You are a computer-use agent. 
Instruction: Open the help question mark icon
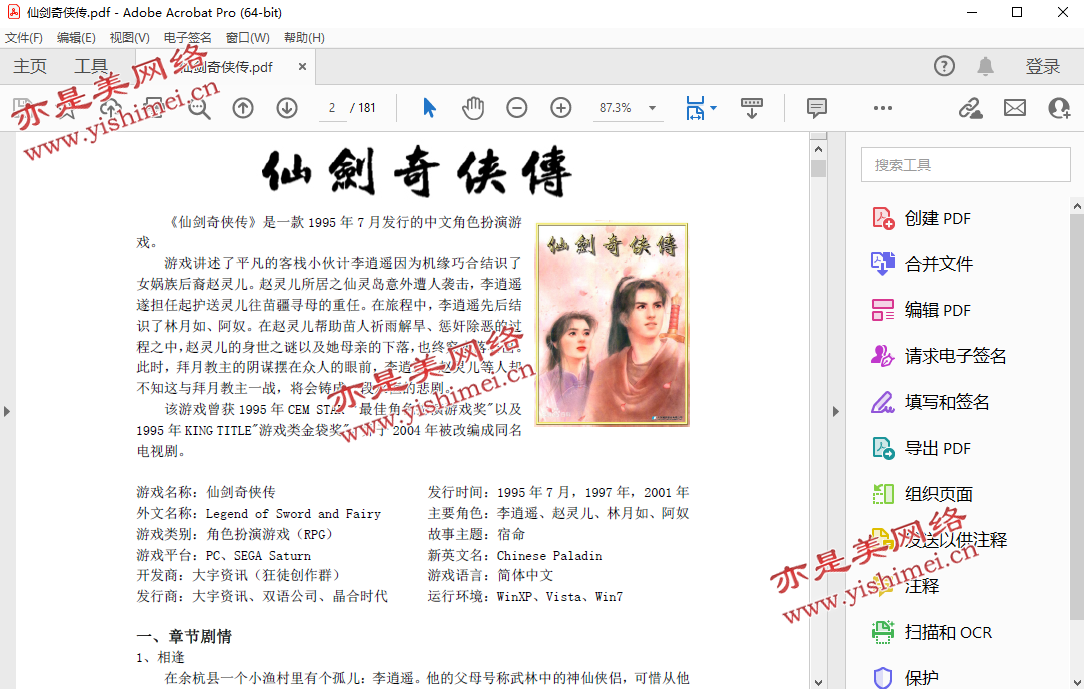[x=944, y=66]
